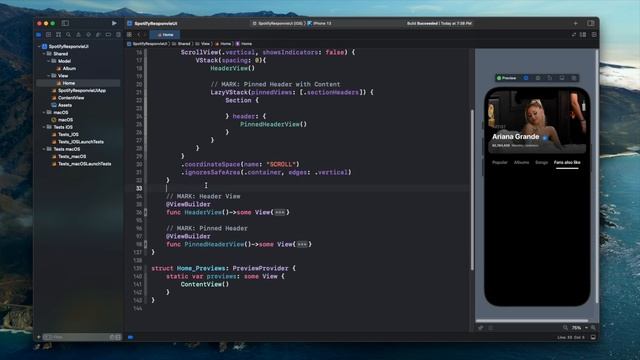Run the project with the play button
The image size is (640, 360).
[x=114, y=23]
